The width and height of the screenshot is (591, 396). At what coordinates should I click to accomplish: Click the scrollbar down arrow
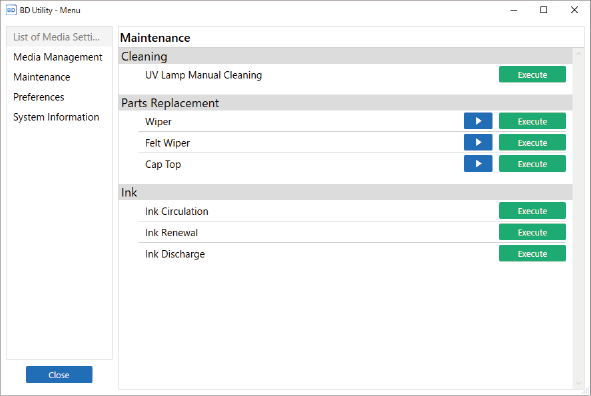[578, 384]
